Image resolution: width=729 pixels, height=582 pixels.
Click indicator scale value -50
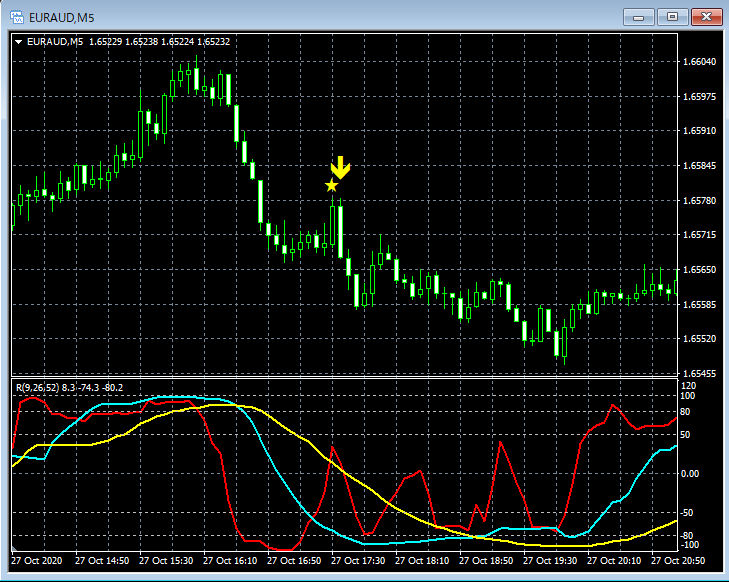pyautogui.click(x=687, y=513)
